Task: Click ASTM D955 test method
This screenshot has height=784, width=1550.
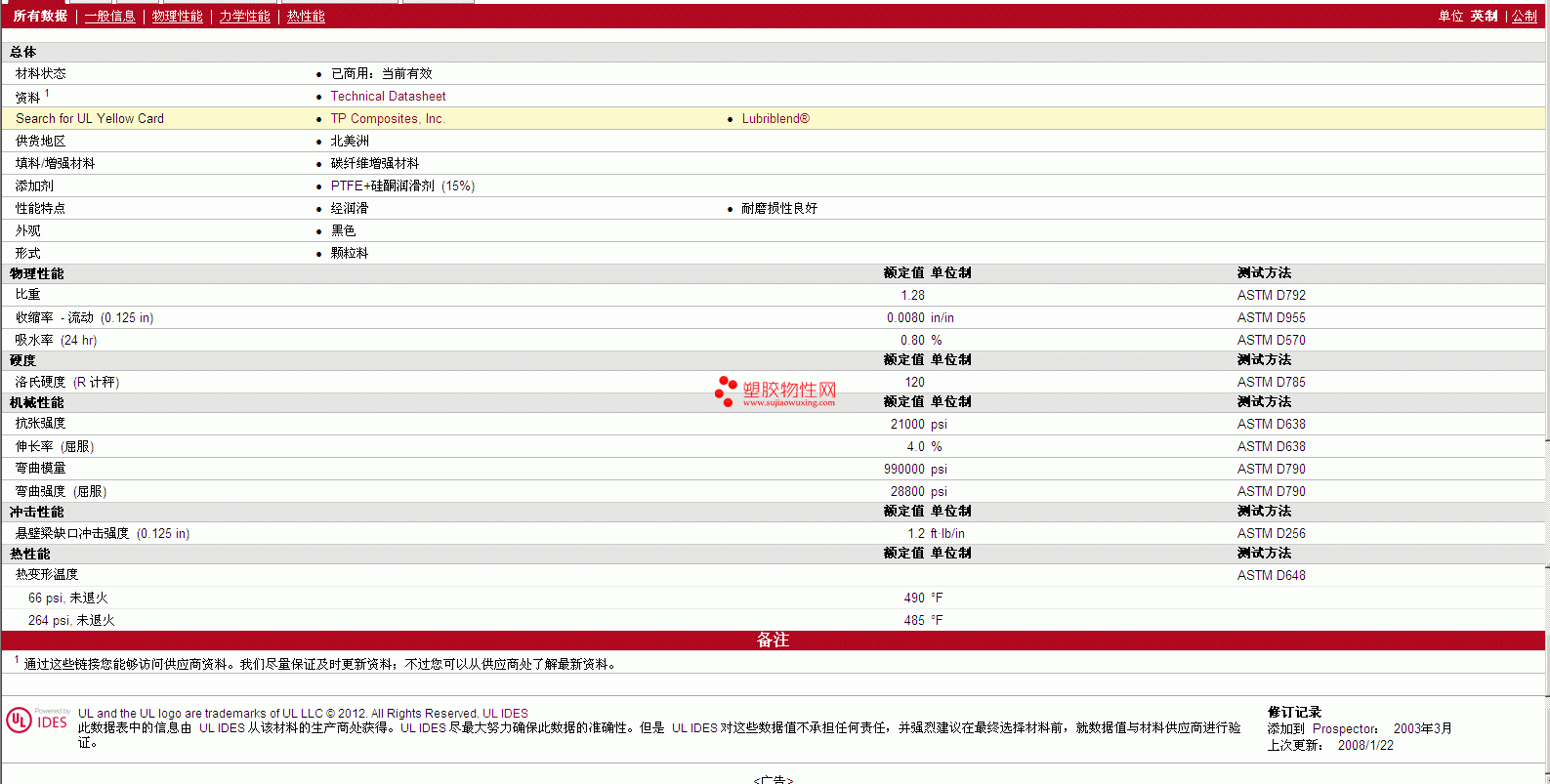Action: (x=1272, y=318)
